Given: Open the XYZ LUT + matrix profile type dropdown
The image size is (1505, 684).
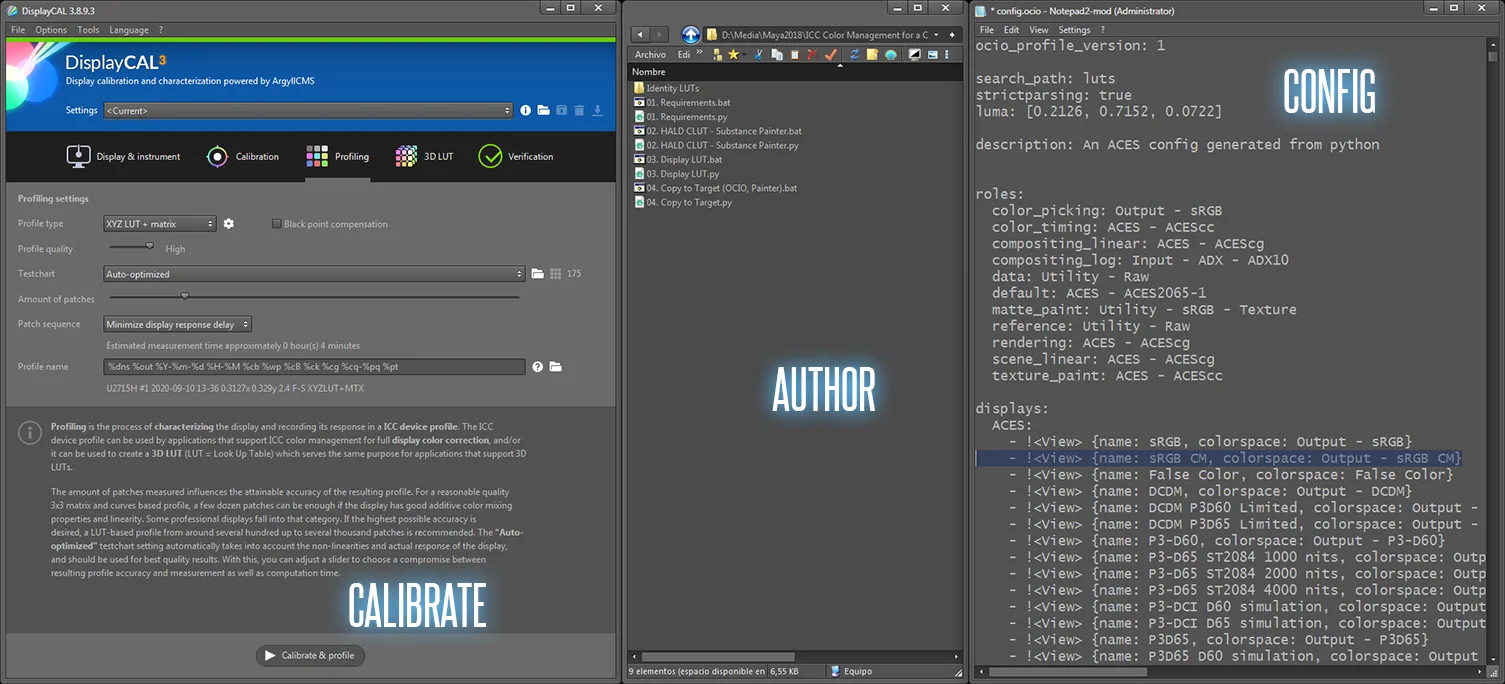Looking at the screenshot, I should pyautogui.click(x=158, y=223).
